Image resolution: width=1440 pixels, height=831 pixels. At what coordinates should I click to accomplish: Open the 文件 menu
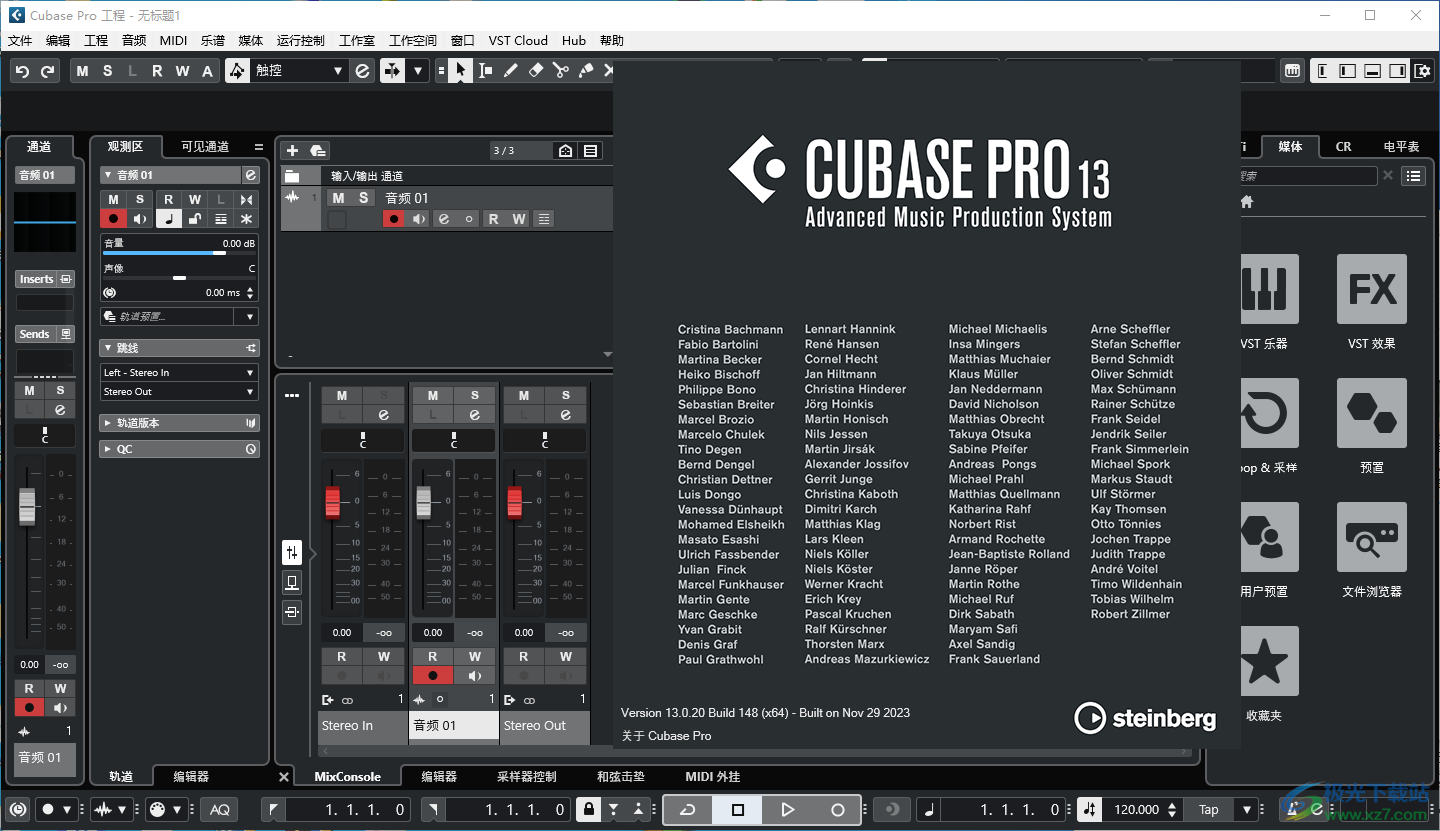20,41
